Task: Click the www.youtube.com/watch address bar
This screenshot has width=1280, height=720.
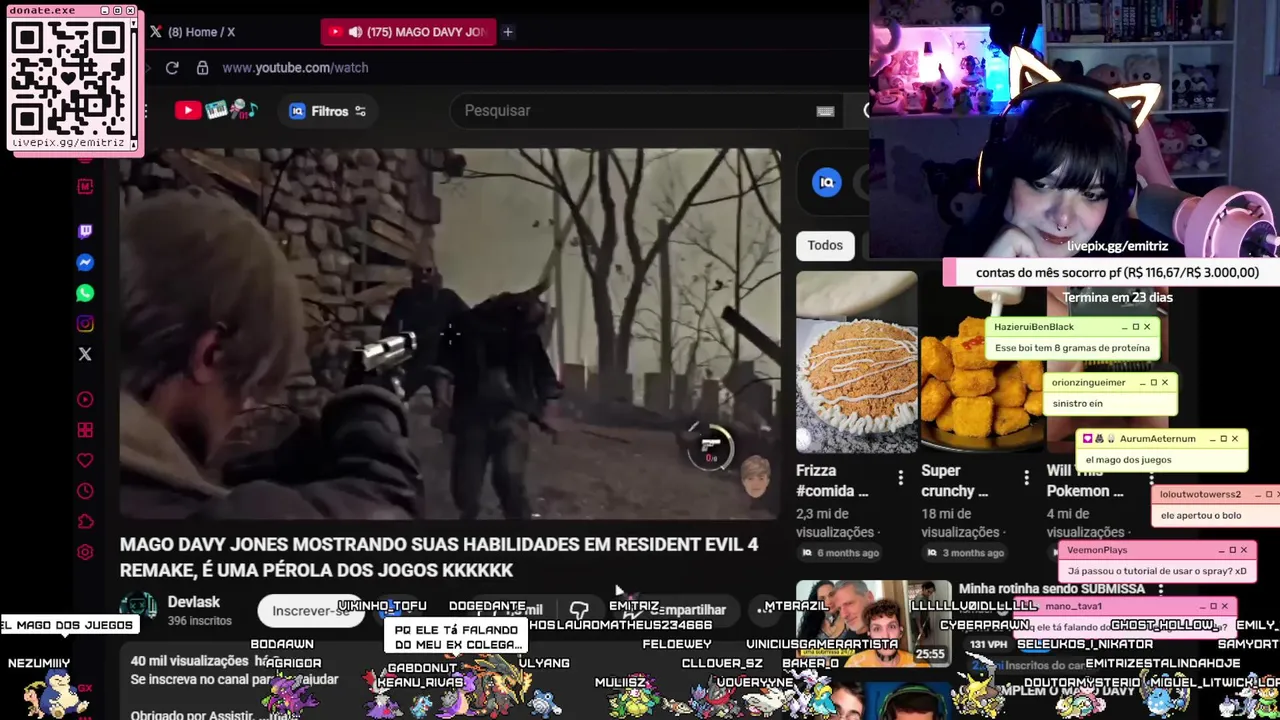Action: click(295, 68)
